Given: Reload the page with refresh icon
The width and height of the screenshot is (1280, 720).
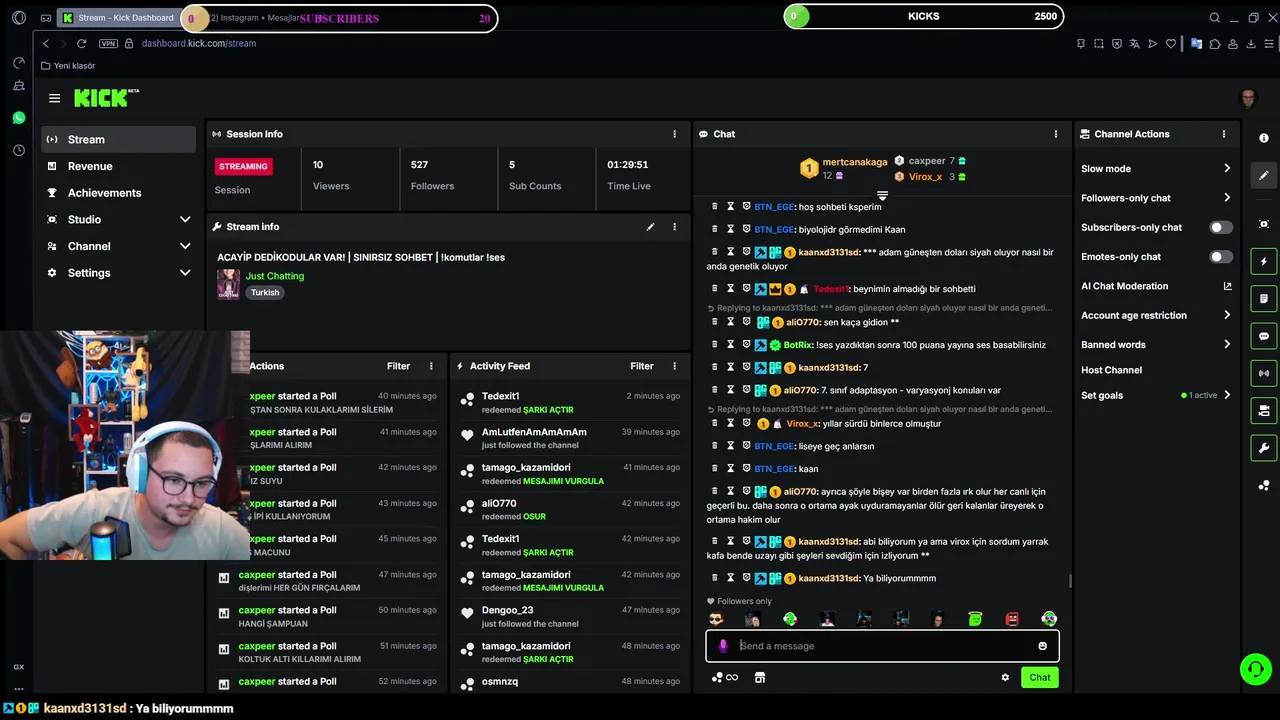Looking at the screenshot, I should [x=81, y=43].
